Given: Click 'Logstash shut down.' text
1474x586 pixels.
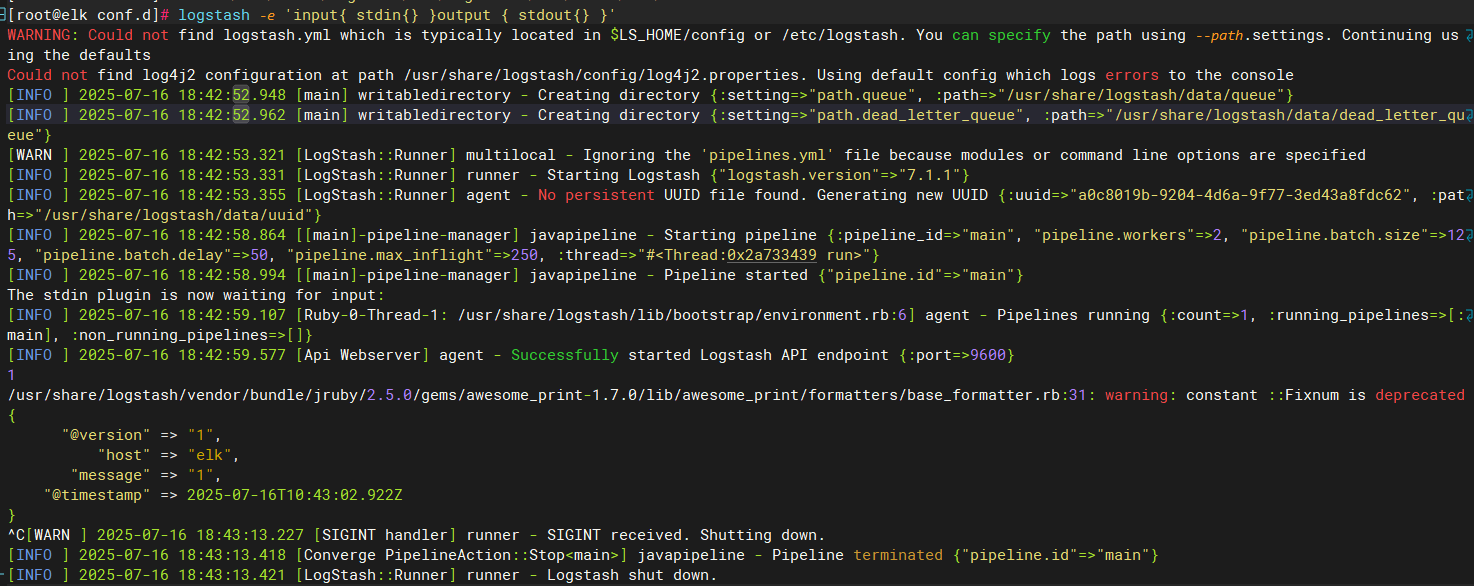Looking at the screenshot, I should (632, 575).
